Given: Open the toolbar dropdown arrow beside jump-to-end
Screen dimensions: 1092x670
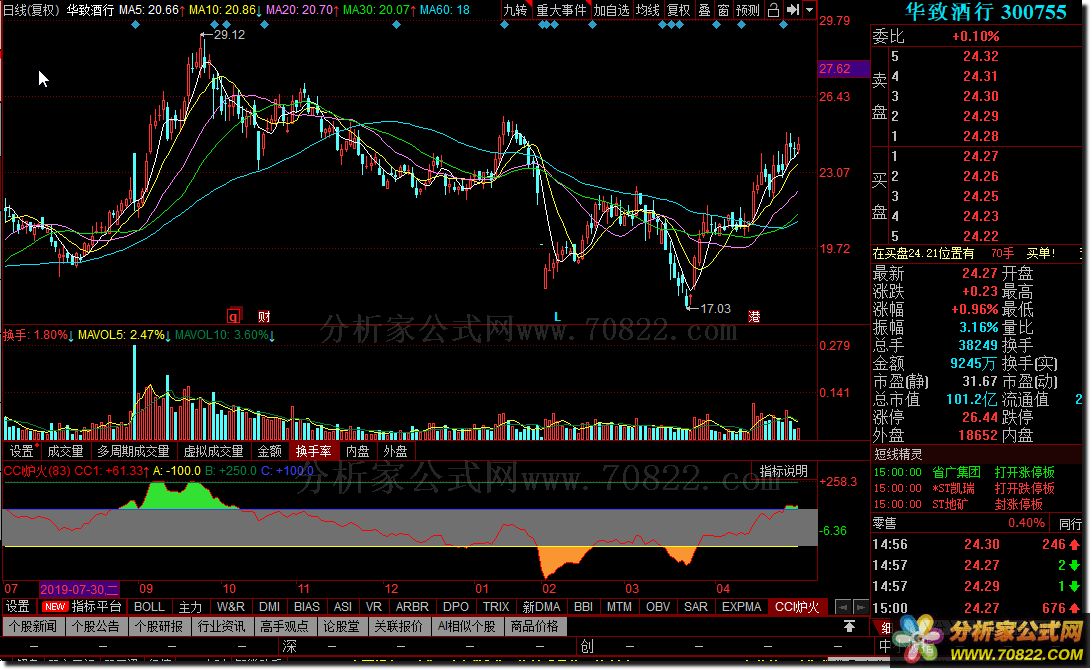Looking at the screenshot, I should point(809,10).
